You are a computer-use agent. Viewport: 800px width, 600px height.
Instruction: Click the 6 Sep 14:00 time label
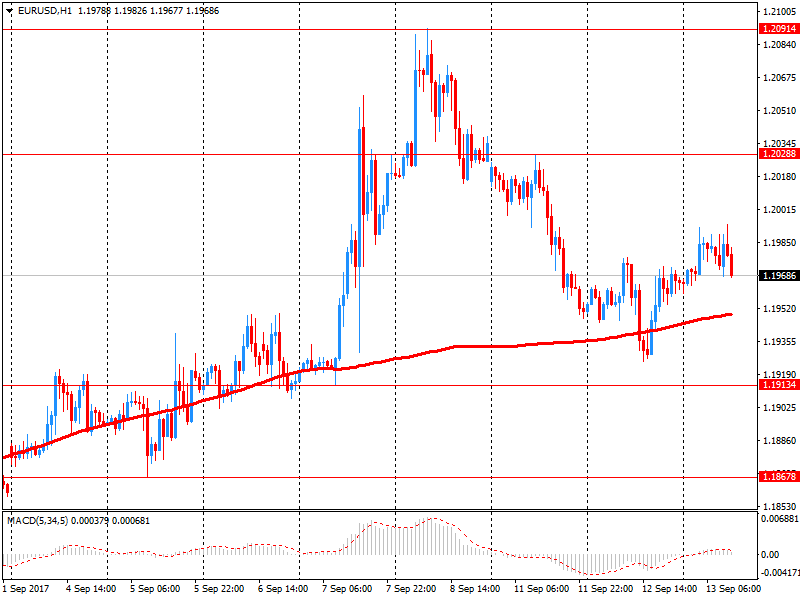(283, 589)
